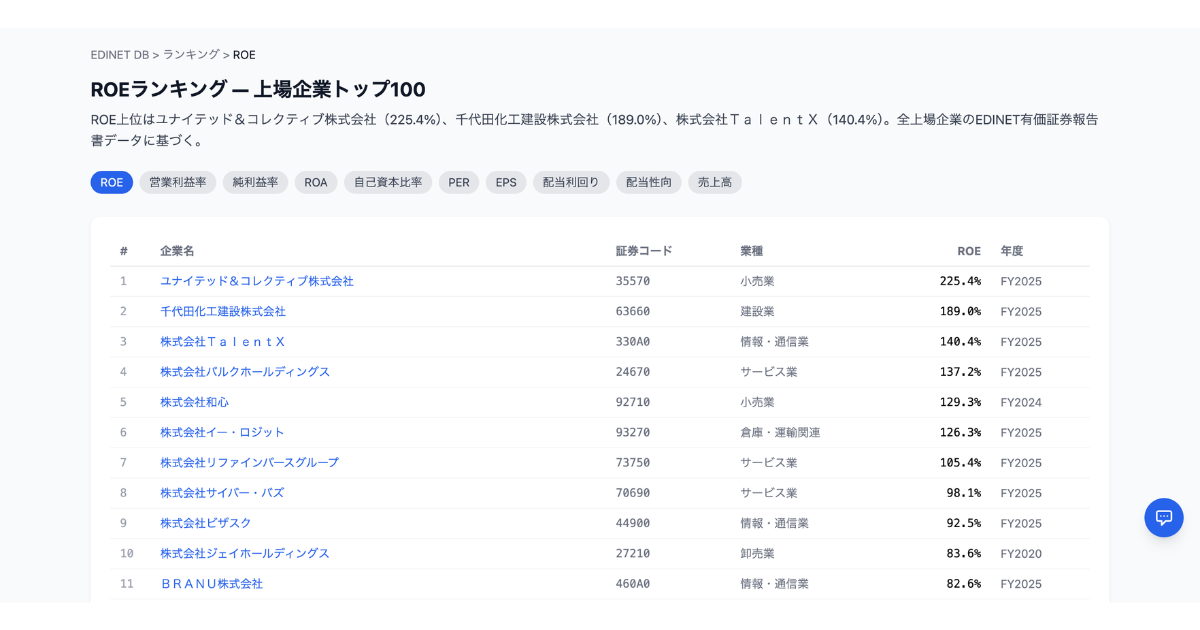This screenshot has width=1200, height=630.
Task: Select the 自己資本比率 ranking pill
Action: coord(388,182)
